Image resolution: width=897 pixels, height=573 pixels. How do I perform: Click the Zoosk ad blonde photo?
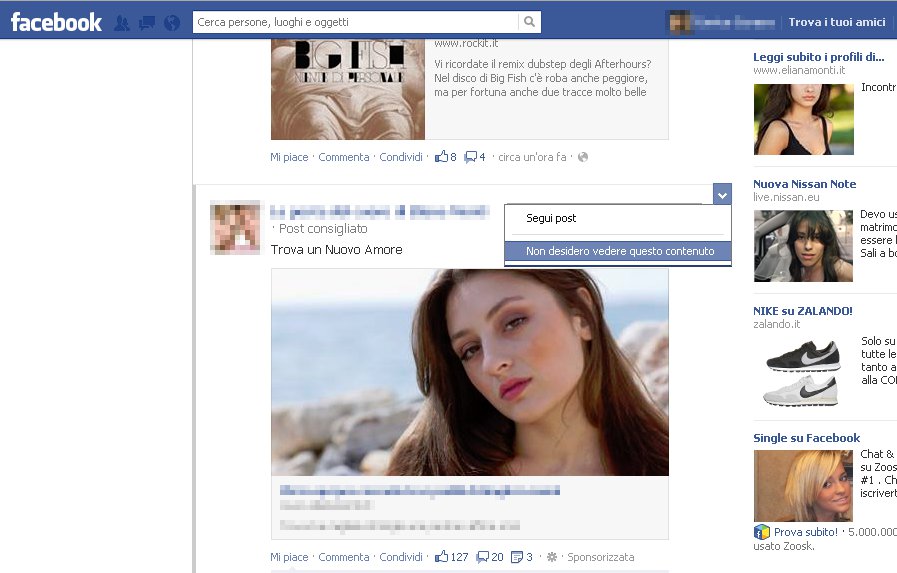[x=803, y=486]
